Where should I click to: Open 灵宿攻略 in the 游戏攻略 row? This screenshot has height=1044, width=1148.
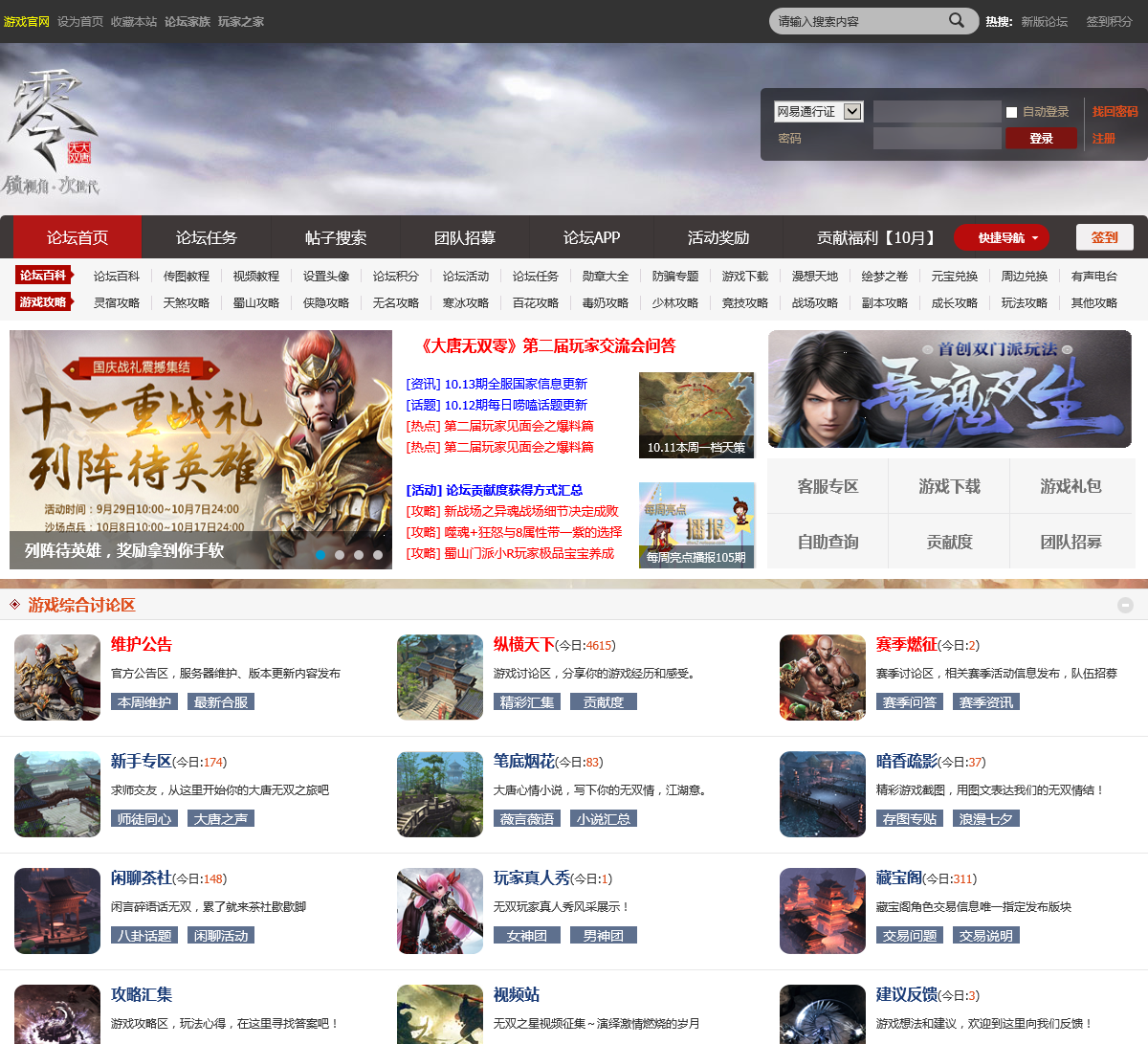coord(117,302)
